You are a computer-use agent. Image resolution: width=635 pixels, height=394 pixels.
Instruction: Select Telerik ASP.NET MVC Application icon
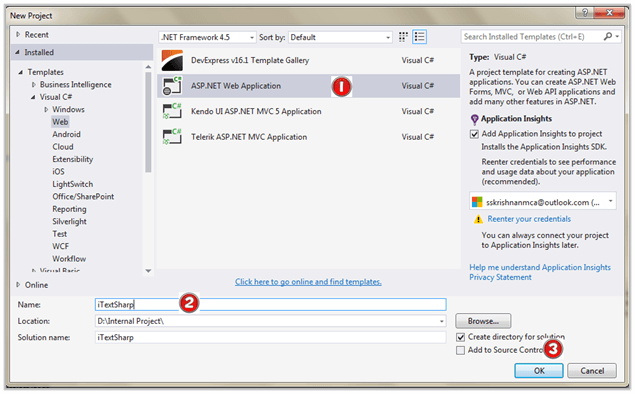pyautogui.click(x=172, y=137)
